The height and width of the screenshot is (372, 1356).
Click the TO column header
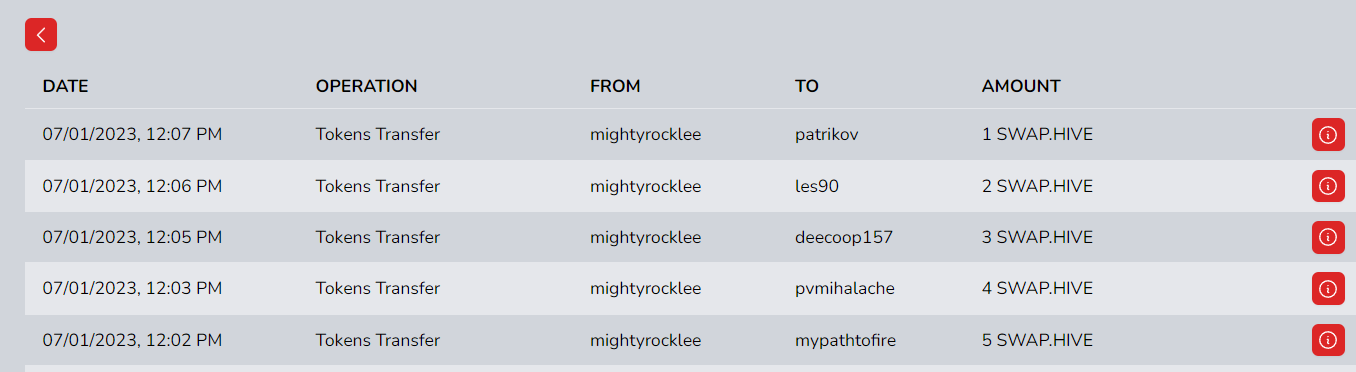tap(807, 86)
